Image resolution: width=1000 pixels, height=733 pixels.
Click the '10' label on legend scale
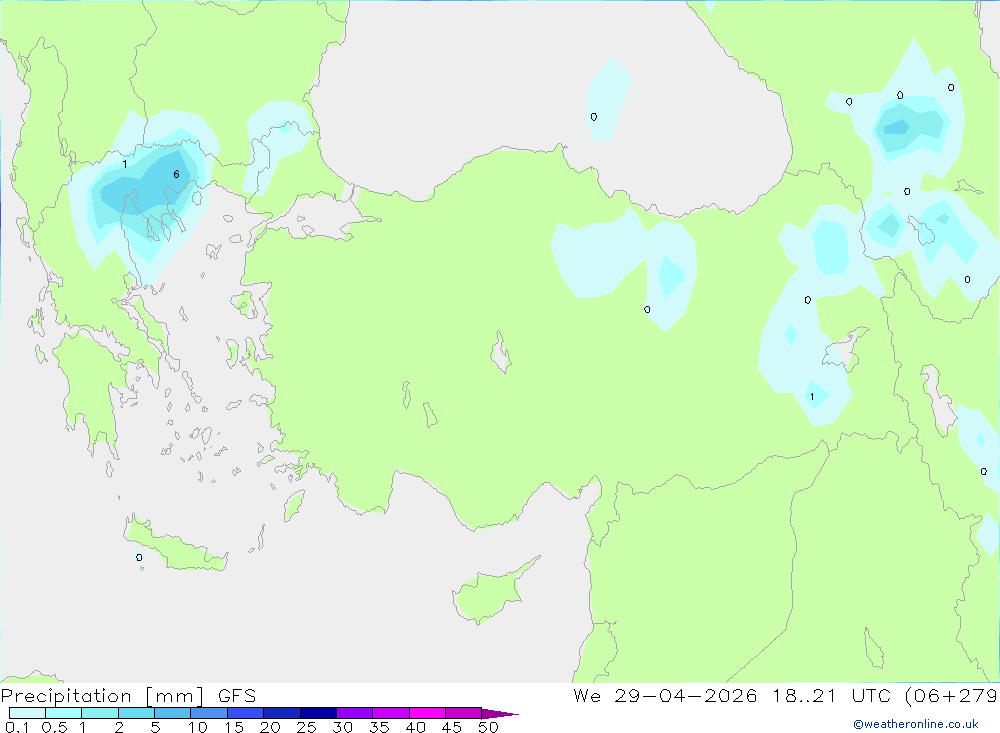coord(197,727)
